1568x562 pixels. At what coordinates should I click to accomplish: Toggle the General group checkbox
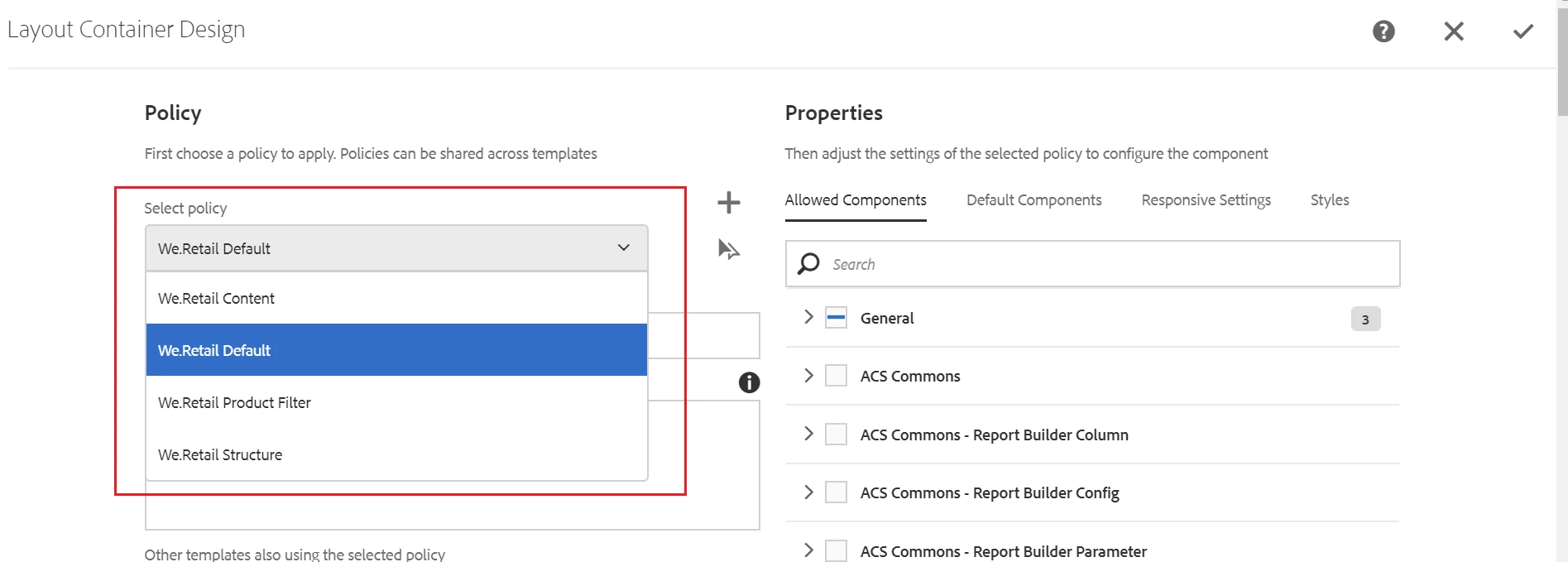[x=837, y=318]
